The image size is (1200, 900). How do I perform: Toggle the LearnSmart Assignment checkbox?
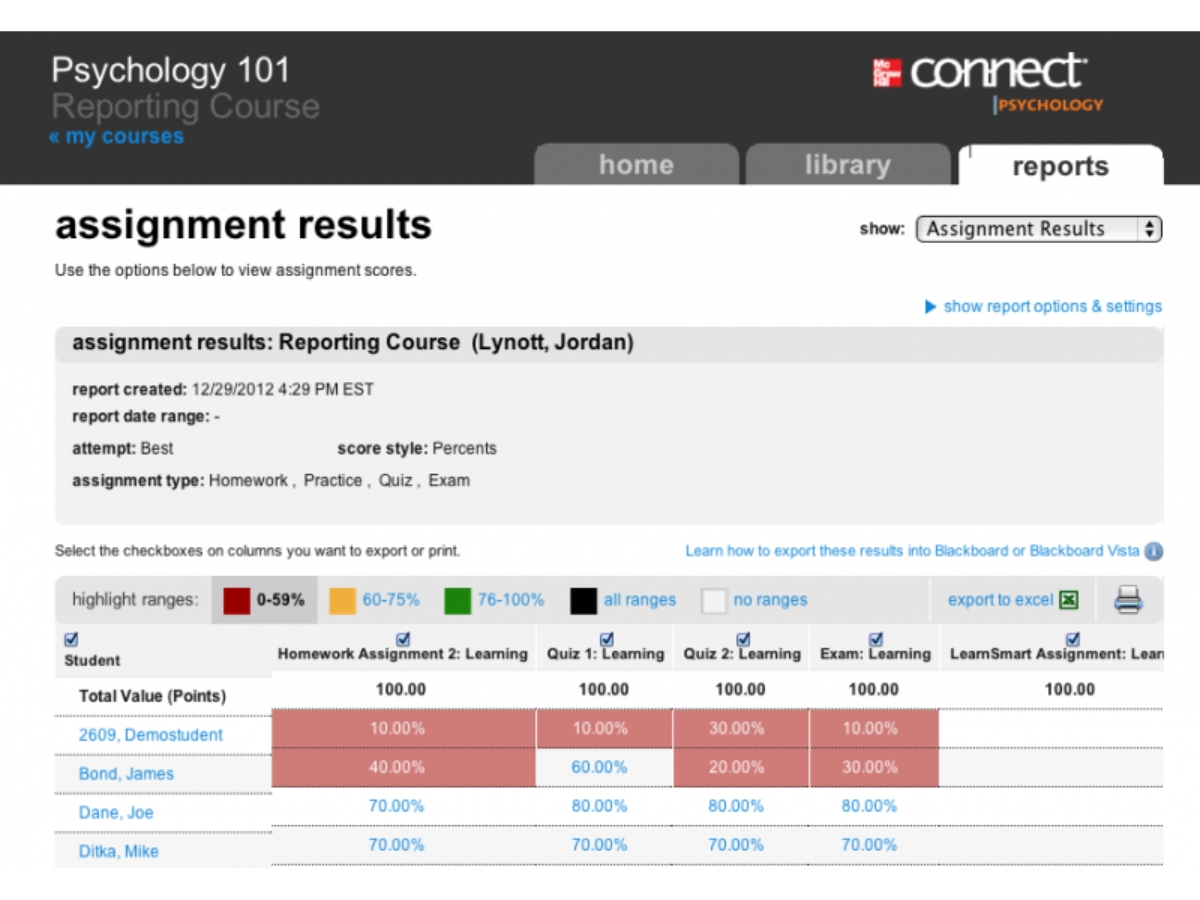click(x=1072, y=639)
